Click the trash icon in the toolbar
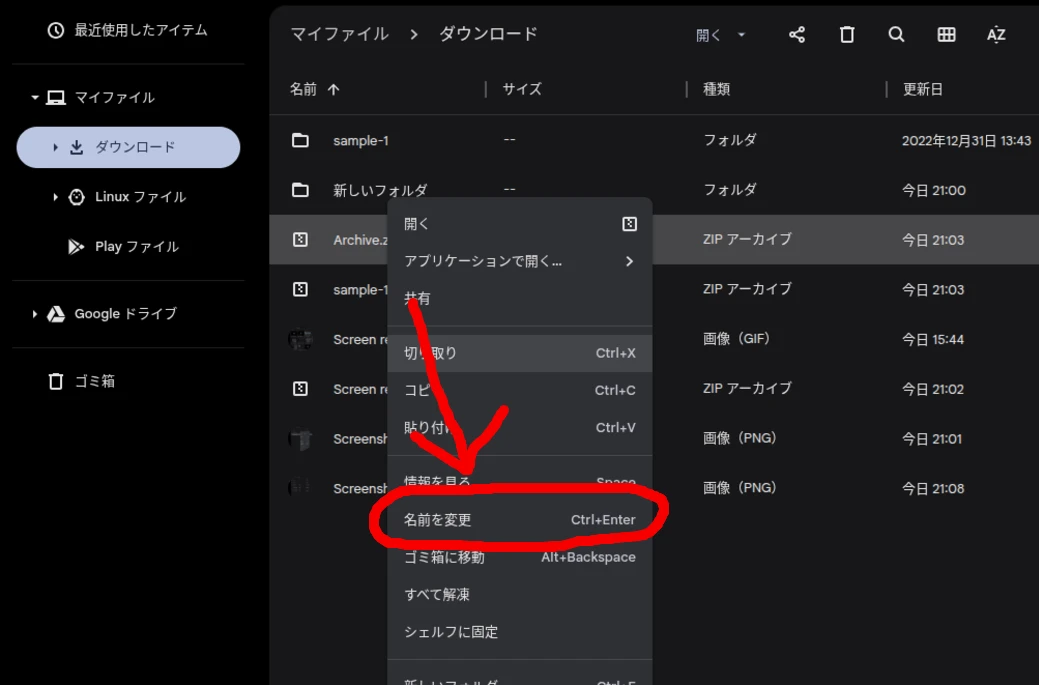Screen dimensions: 1039x685 coord(846,34)
